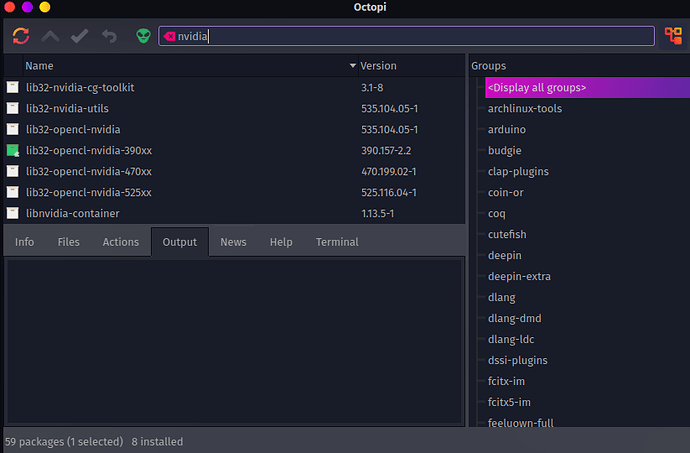Screen dimensions: 690x453
Task: Click version 3.1-8 cell
Action: pyautogui.click(x=372, y=88)
